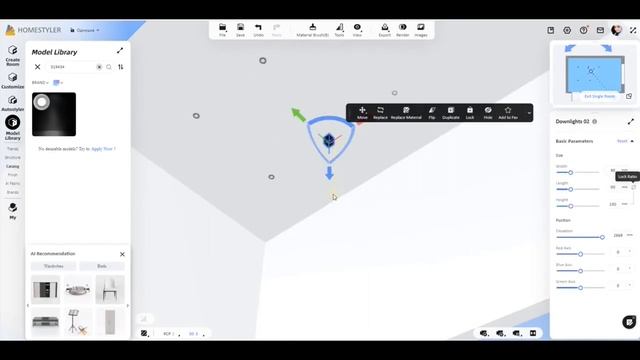Expand the Model Library panel
640x360 pixels.
(120, 51)
